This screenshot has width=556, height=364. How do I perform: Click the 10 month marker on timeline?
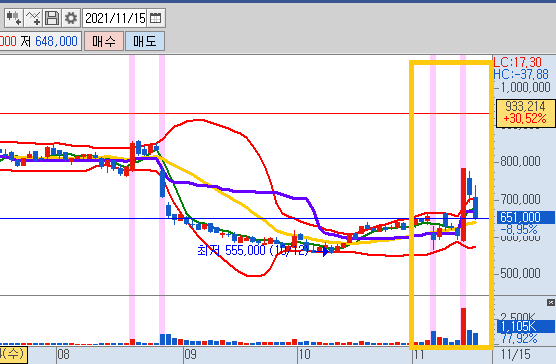coord(304,354)
